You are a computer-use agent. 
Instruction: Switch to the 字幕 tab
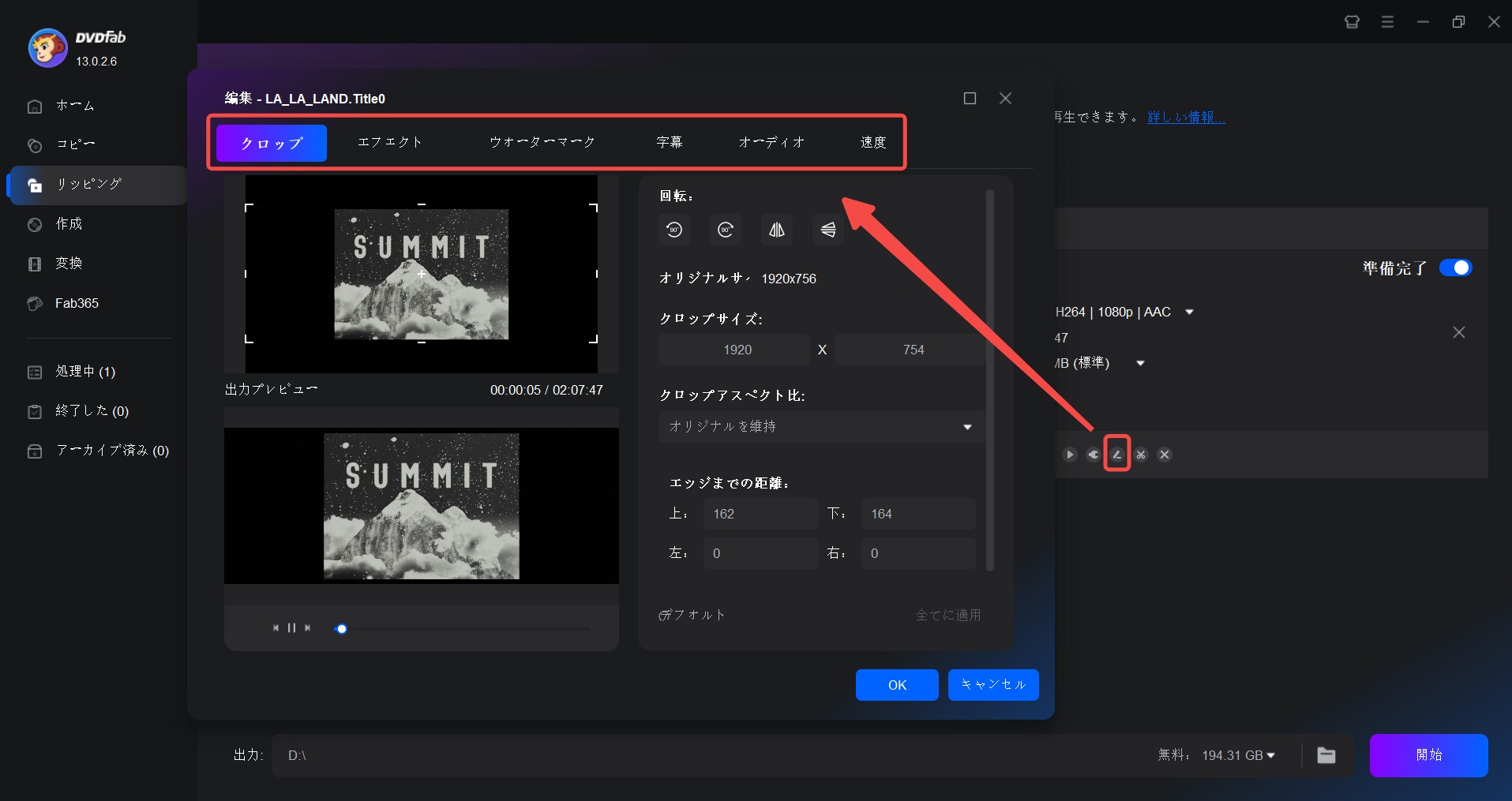(670, 142)
